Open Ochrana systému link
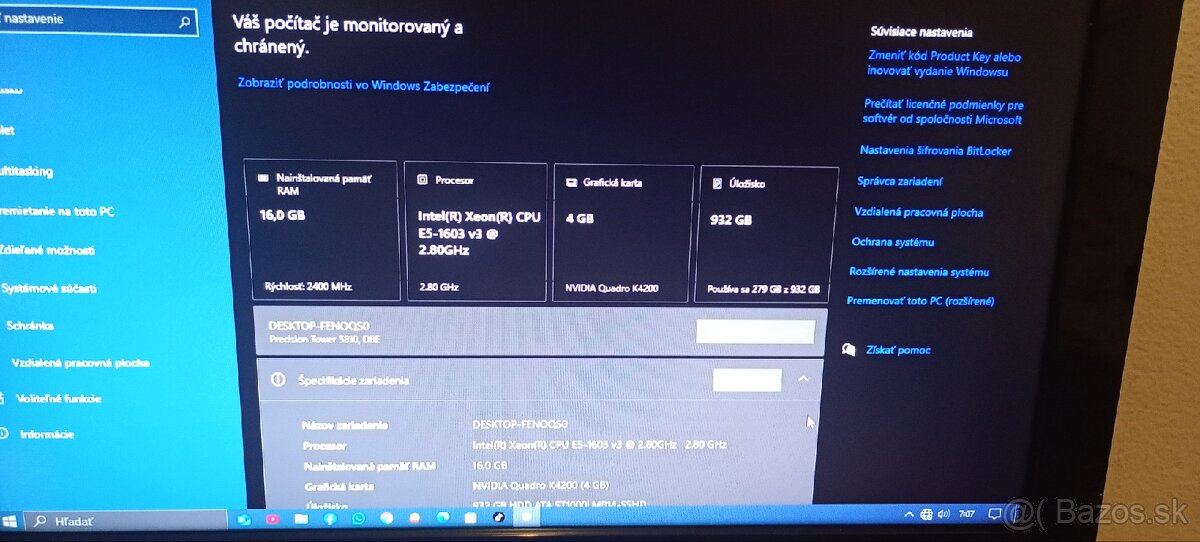1200x542 pixels. click(892, 242)
